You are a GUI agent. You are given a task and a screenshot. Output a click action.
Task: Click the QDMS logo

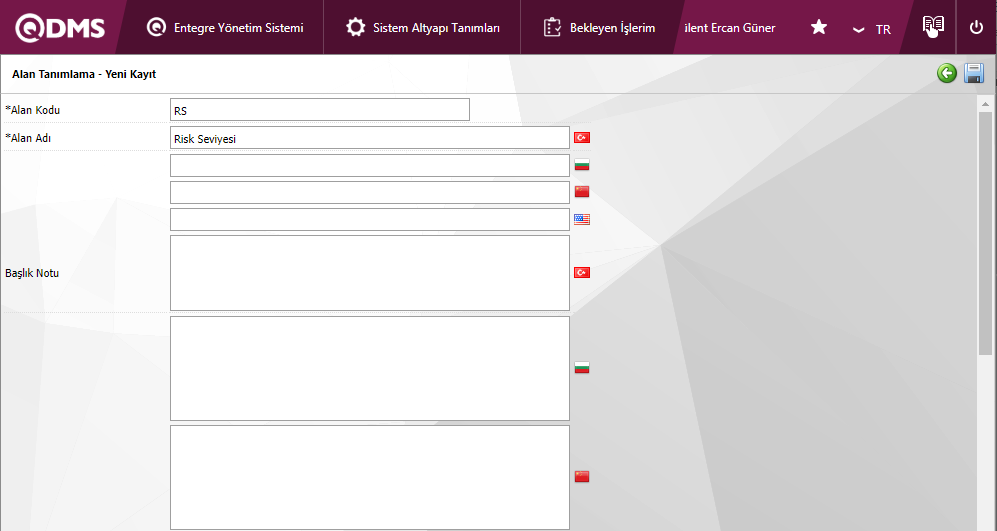click(60, 28)
